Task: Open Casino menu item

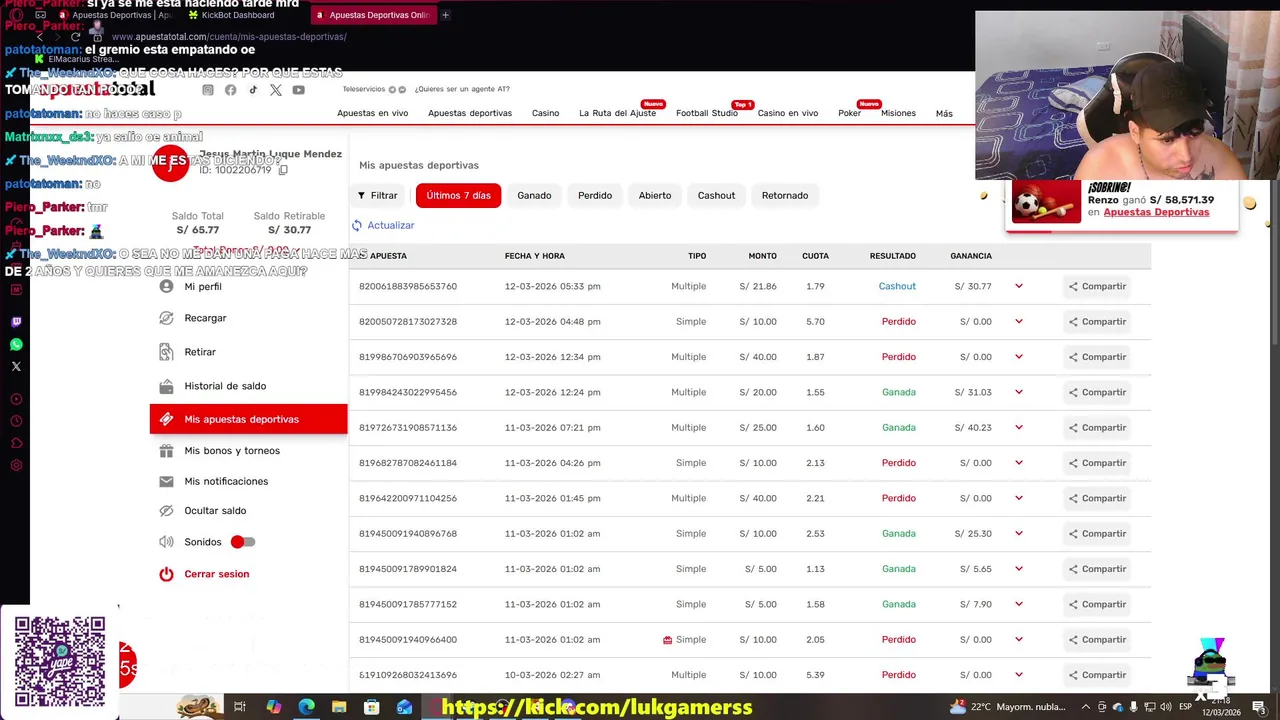Action: 545,113
